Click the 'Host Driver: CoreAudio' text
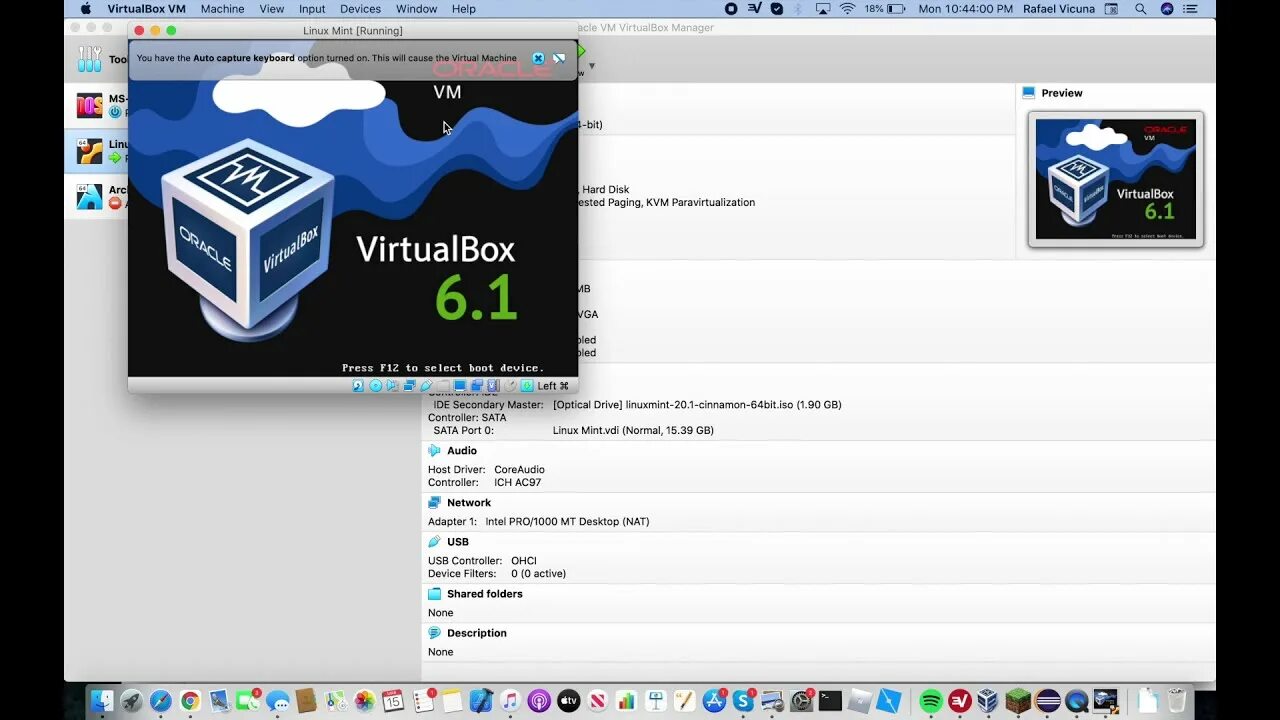Image resolution: width=1280 pixels, height=720 pixels. pyautogui.click(x=486, y=470)
